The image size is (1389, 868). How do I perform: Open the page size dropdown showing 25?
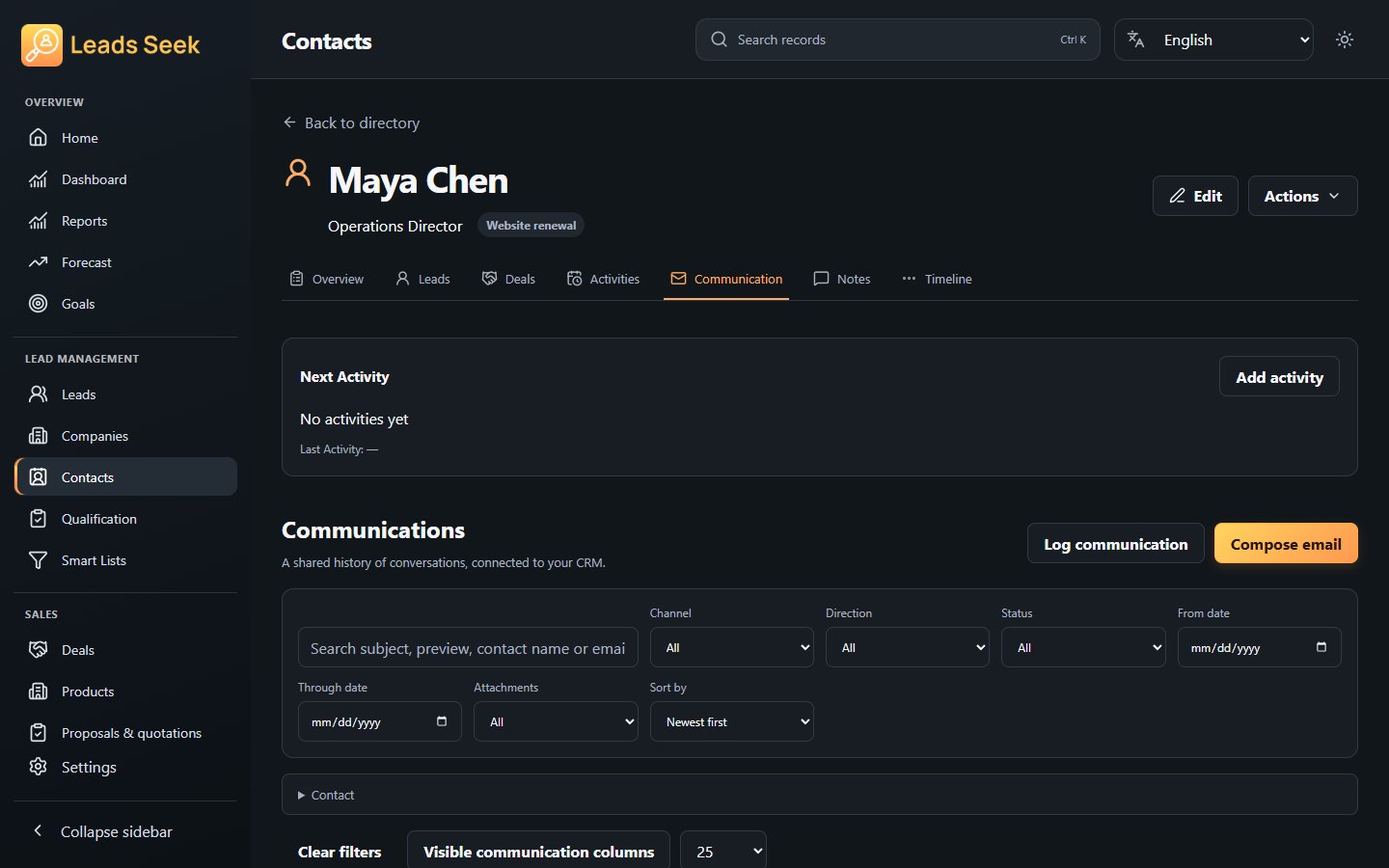(x=723, y=852)
